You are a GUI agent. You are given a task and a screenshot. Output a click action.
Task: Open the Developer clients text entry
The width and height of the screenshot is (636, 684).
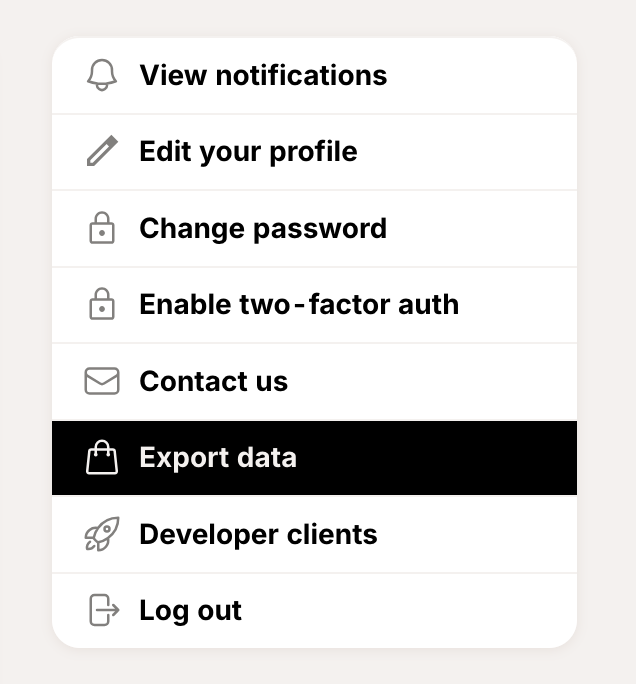point(258,535)
